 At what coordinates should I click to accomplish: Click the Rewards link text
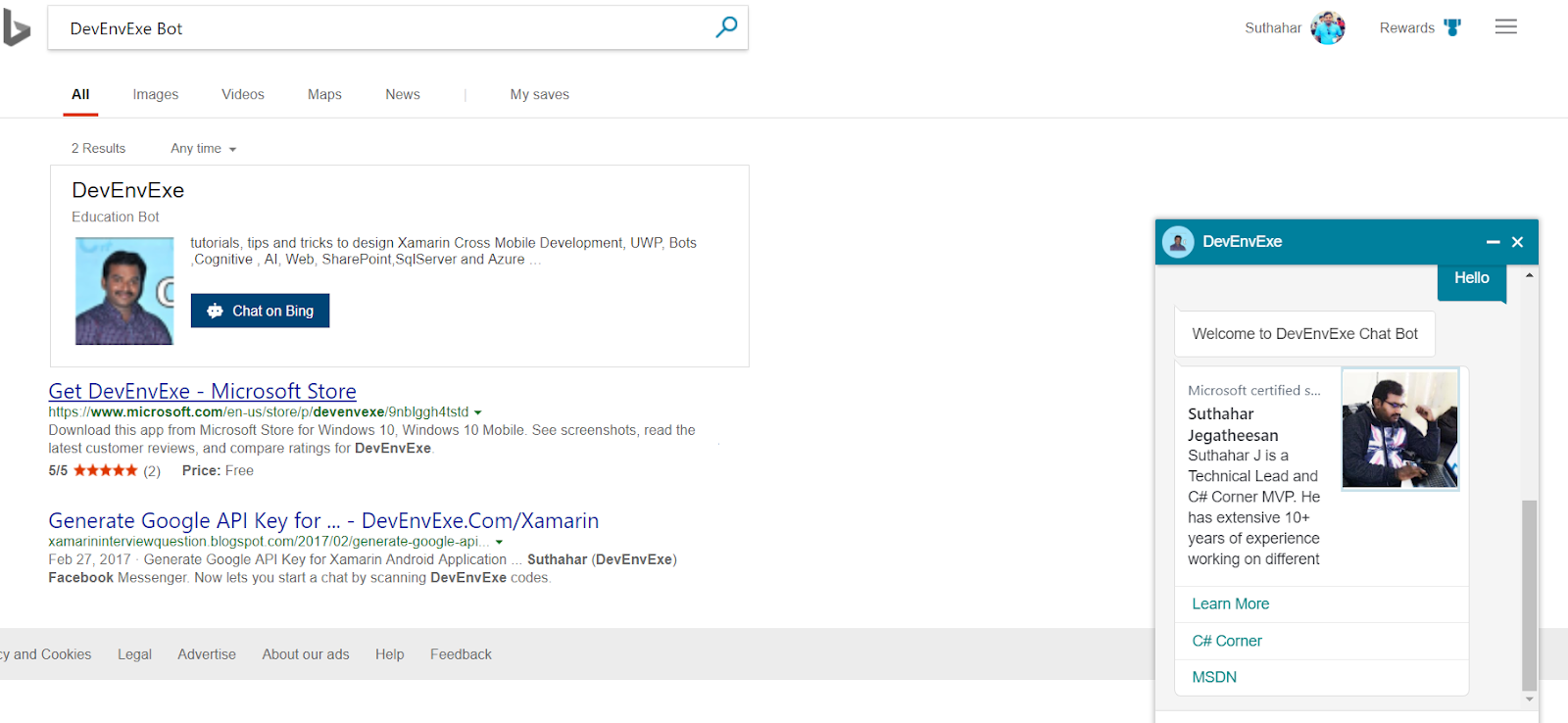coord(1407,27)
